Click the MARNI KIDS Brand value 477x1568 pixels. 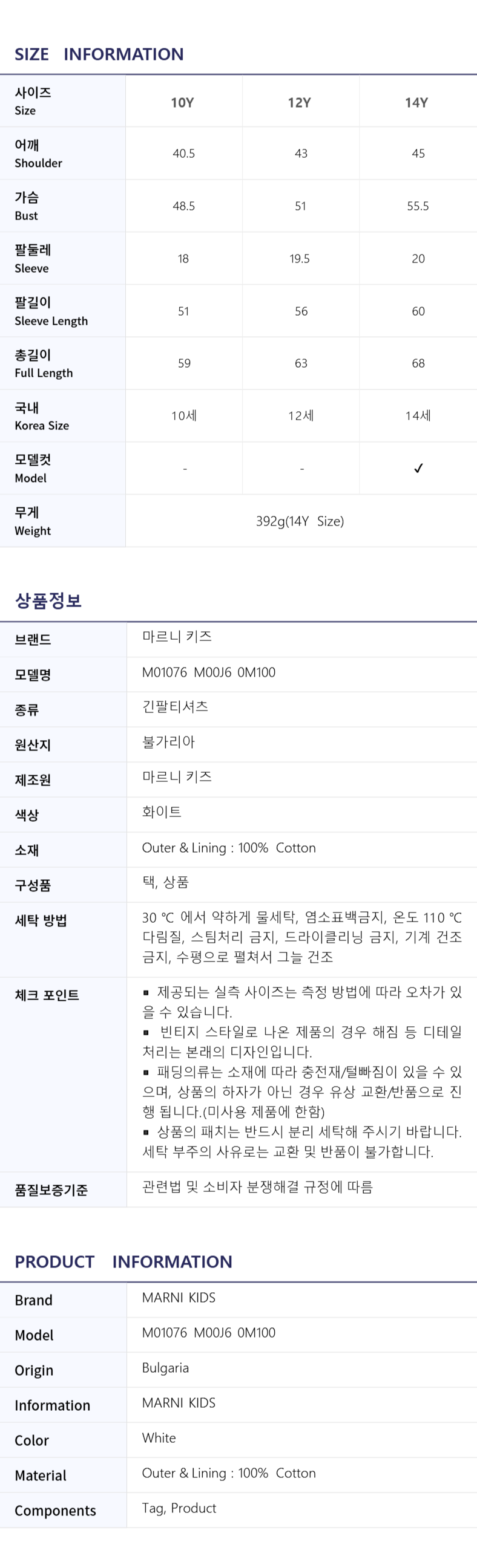tap(179, 1297)
